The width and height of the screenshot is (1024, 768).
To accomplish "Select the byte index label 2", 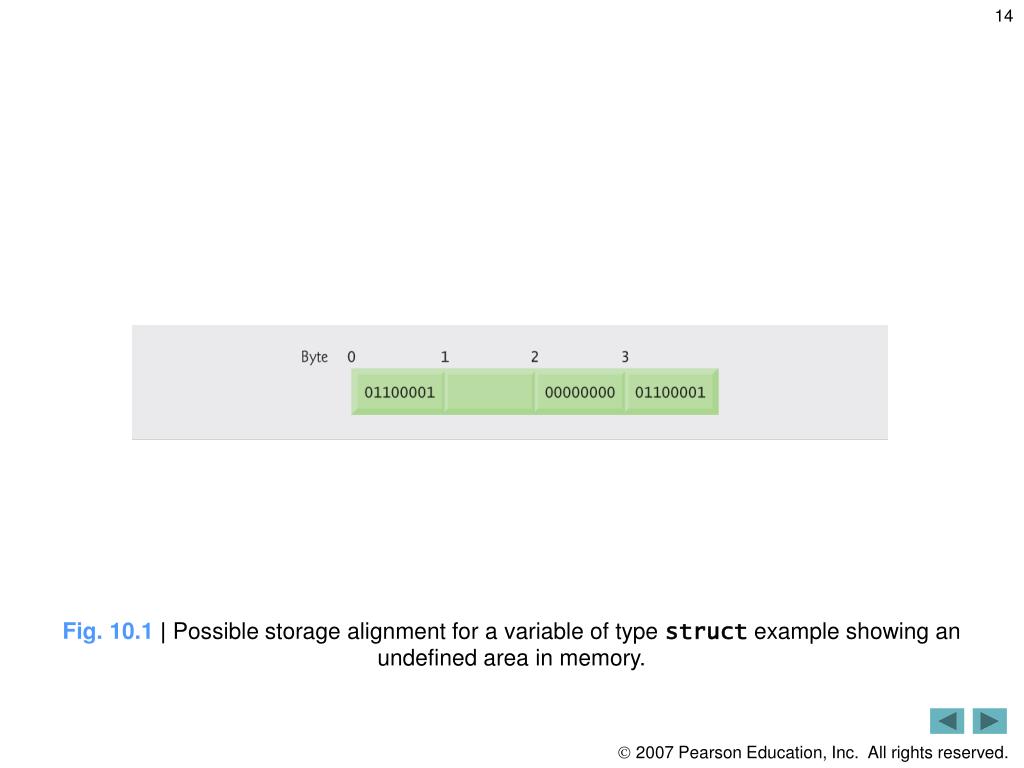I will (535, 357).
